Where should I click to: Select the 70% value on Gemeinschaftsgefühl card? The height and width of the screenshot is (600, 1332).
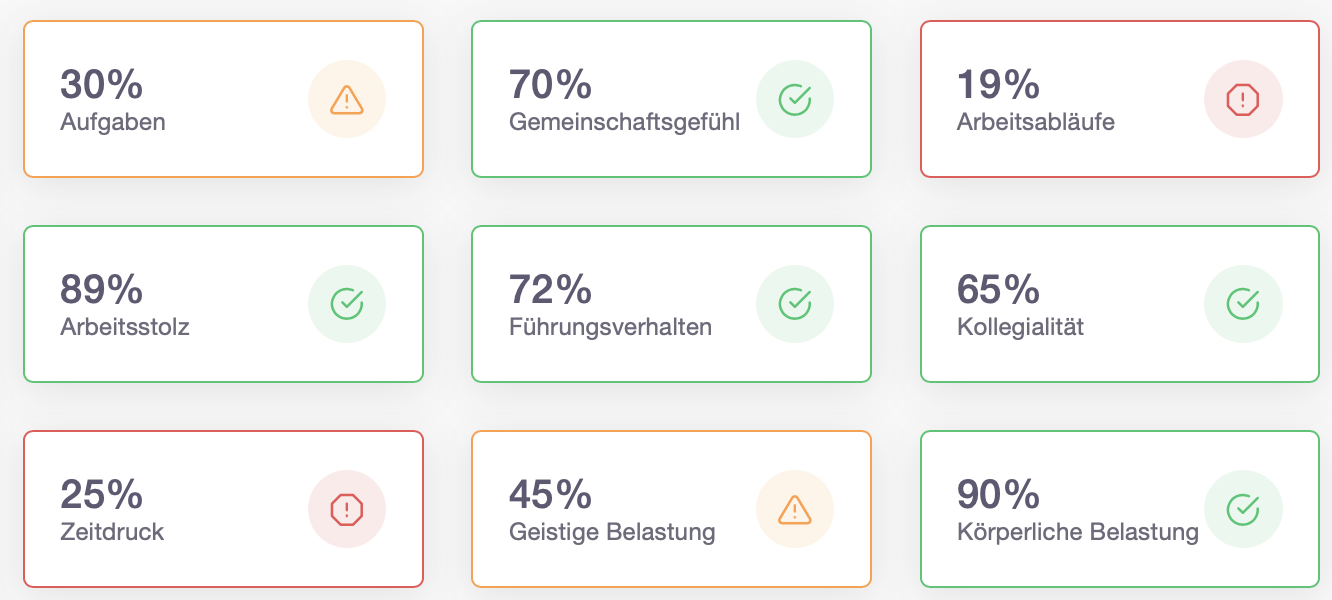pos(550,84)
